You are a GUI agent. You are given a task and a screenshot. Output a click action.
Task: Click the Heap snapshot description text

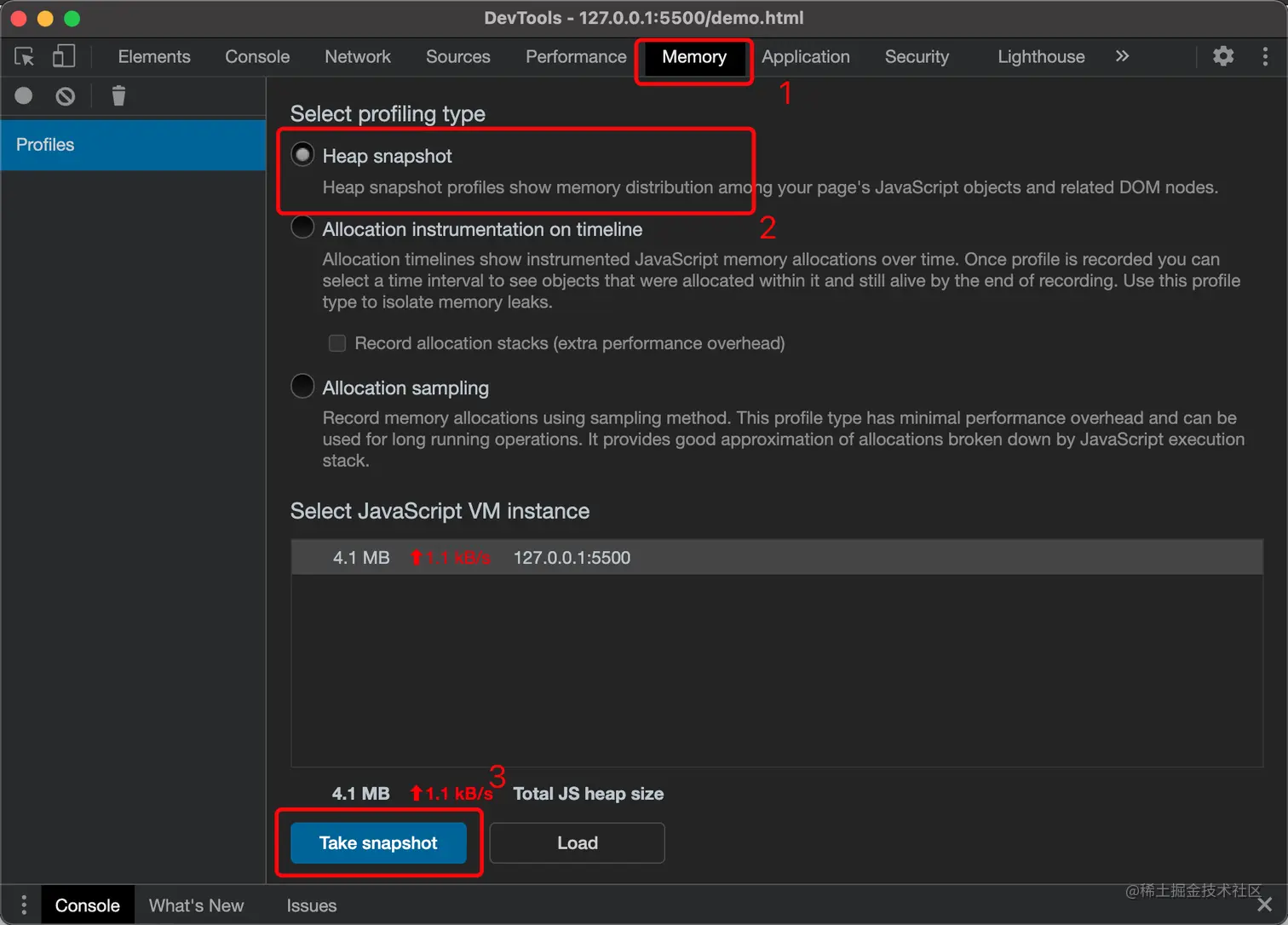click(x=770, y=187)
